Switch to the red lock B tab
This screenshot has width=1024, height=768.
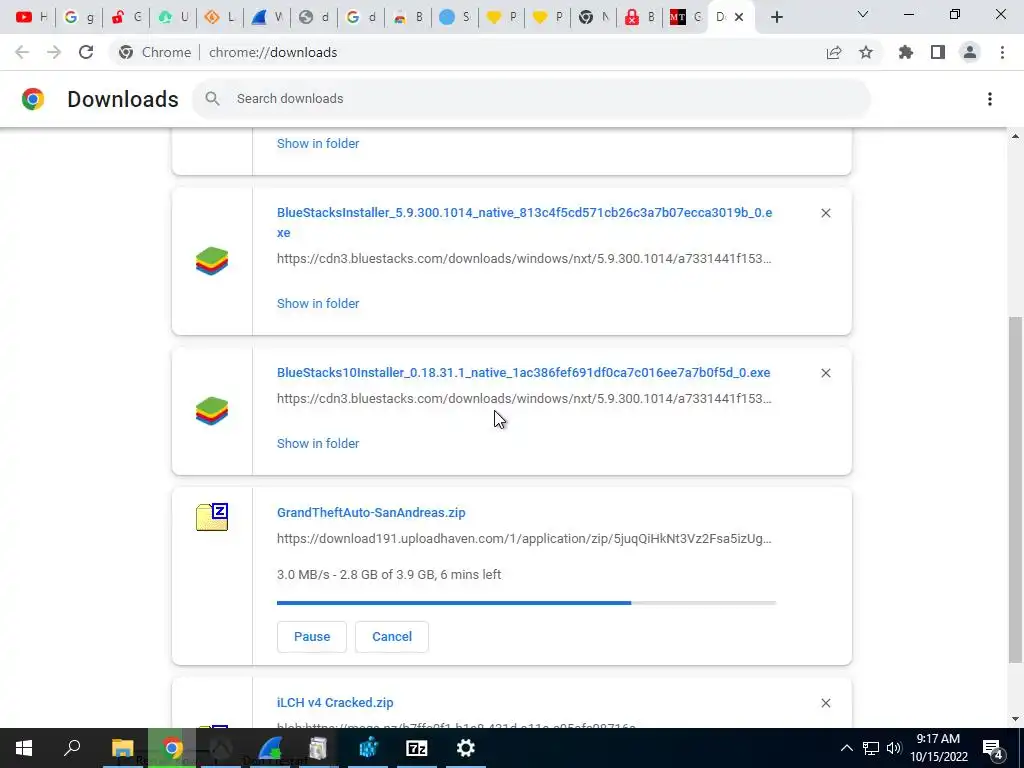(639, 17)
